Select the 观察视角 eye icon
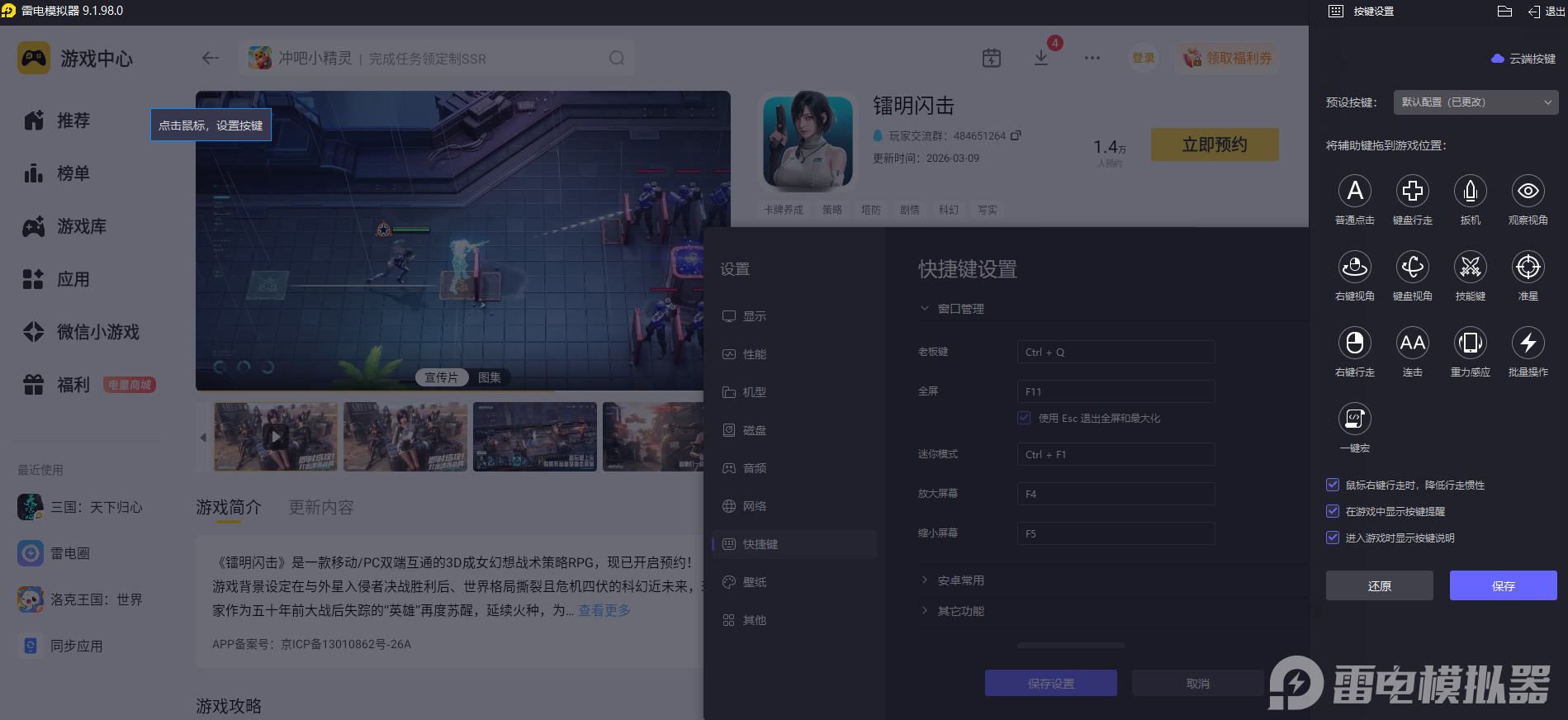 (x=1528, y=191)
